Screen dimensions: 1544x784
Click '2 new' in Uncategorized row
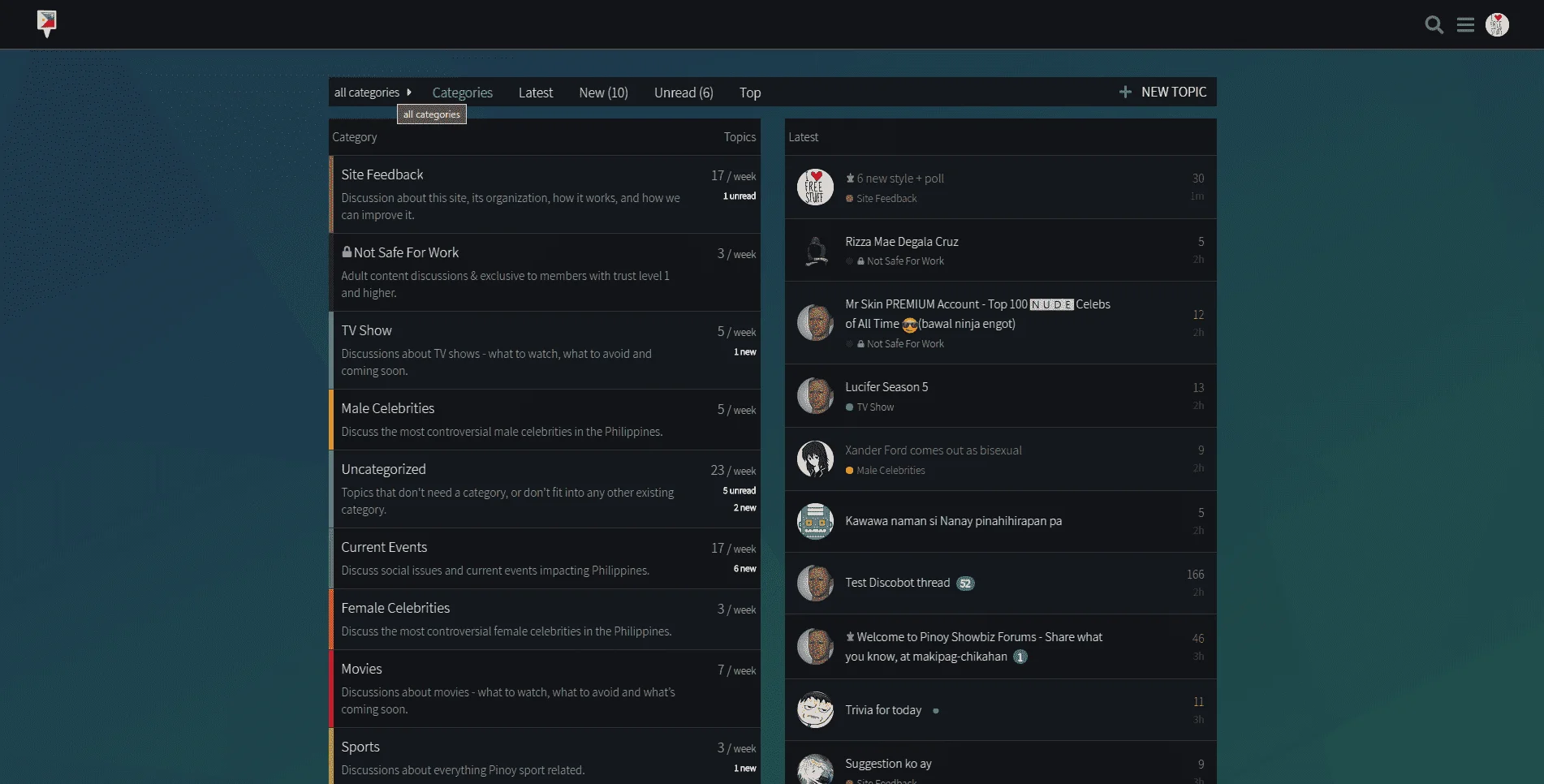(744, 508)
